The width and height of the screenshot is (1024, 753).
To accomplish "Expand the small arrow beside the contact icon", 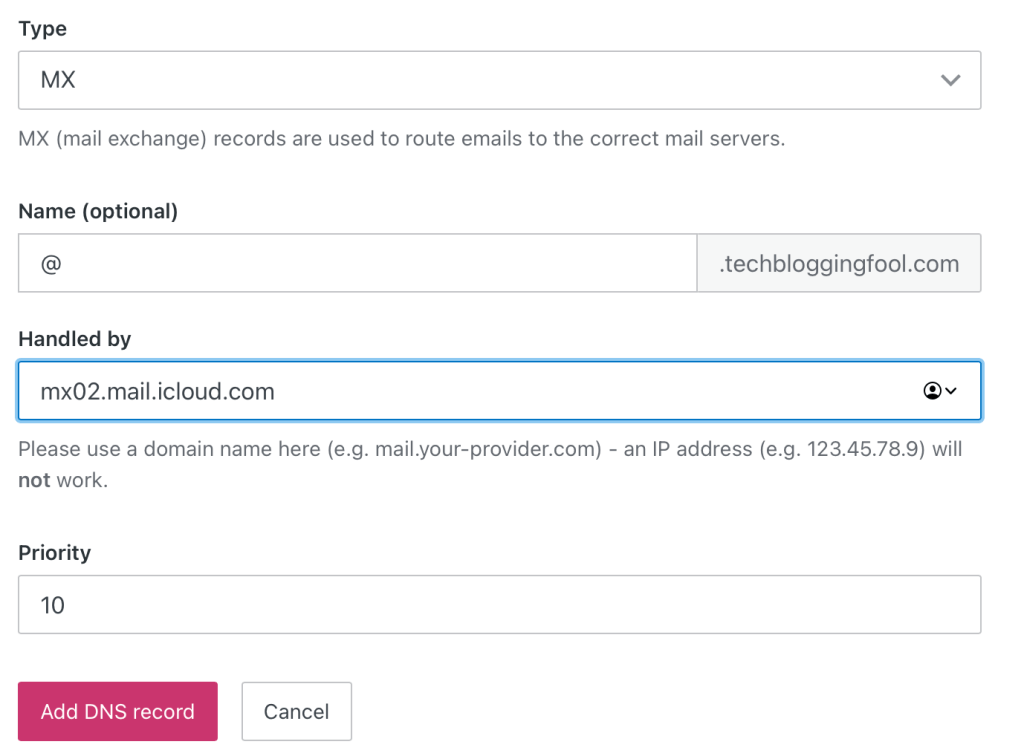I will pyautogui.click(x=951, y=391).
